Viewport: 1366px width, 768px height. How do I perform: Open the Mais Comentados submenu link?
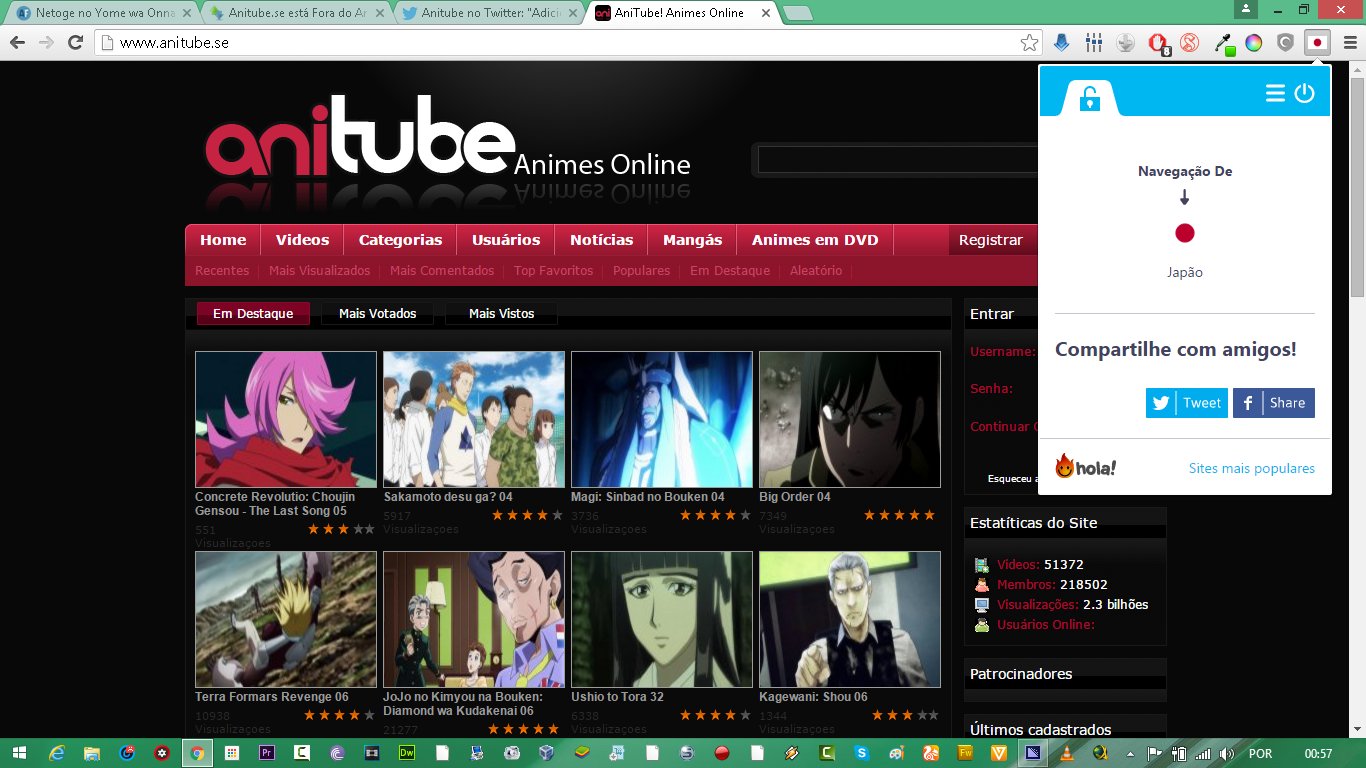point(442,271)
